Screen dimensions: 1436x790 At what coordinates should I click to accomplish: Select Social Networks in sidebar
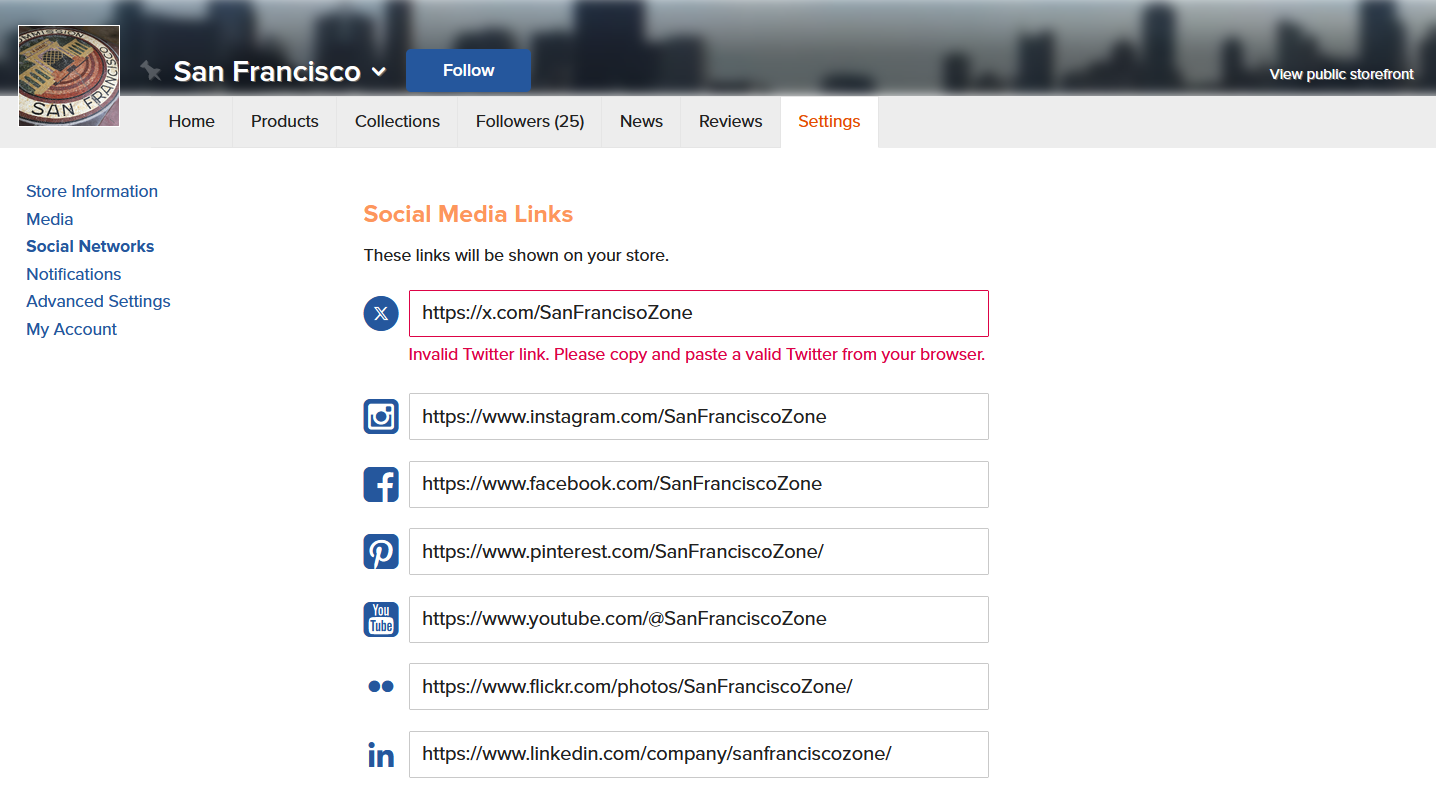click(90, 246)
